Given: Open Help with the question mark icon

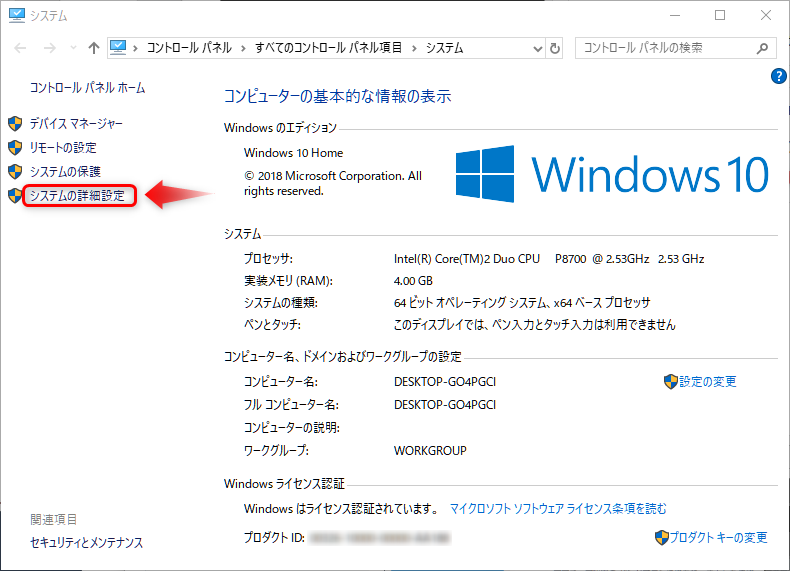Looking at the screenshot, I should point(778,76).
